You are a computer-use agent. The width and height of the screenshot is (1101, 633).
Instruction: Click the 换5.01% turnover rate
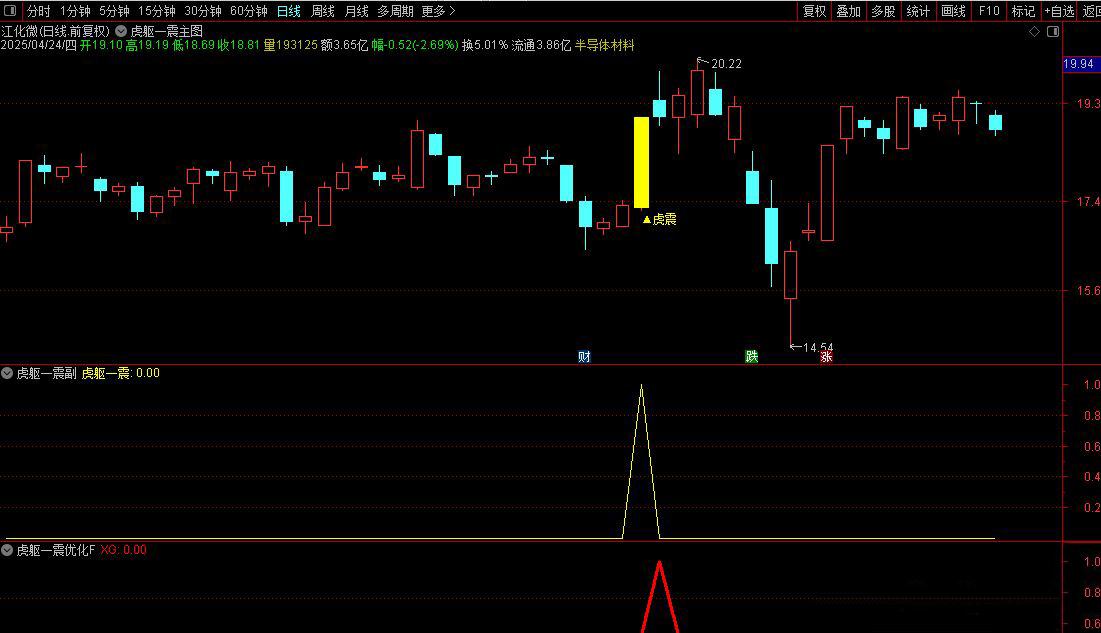click(x=484, y=45)
